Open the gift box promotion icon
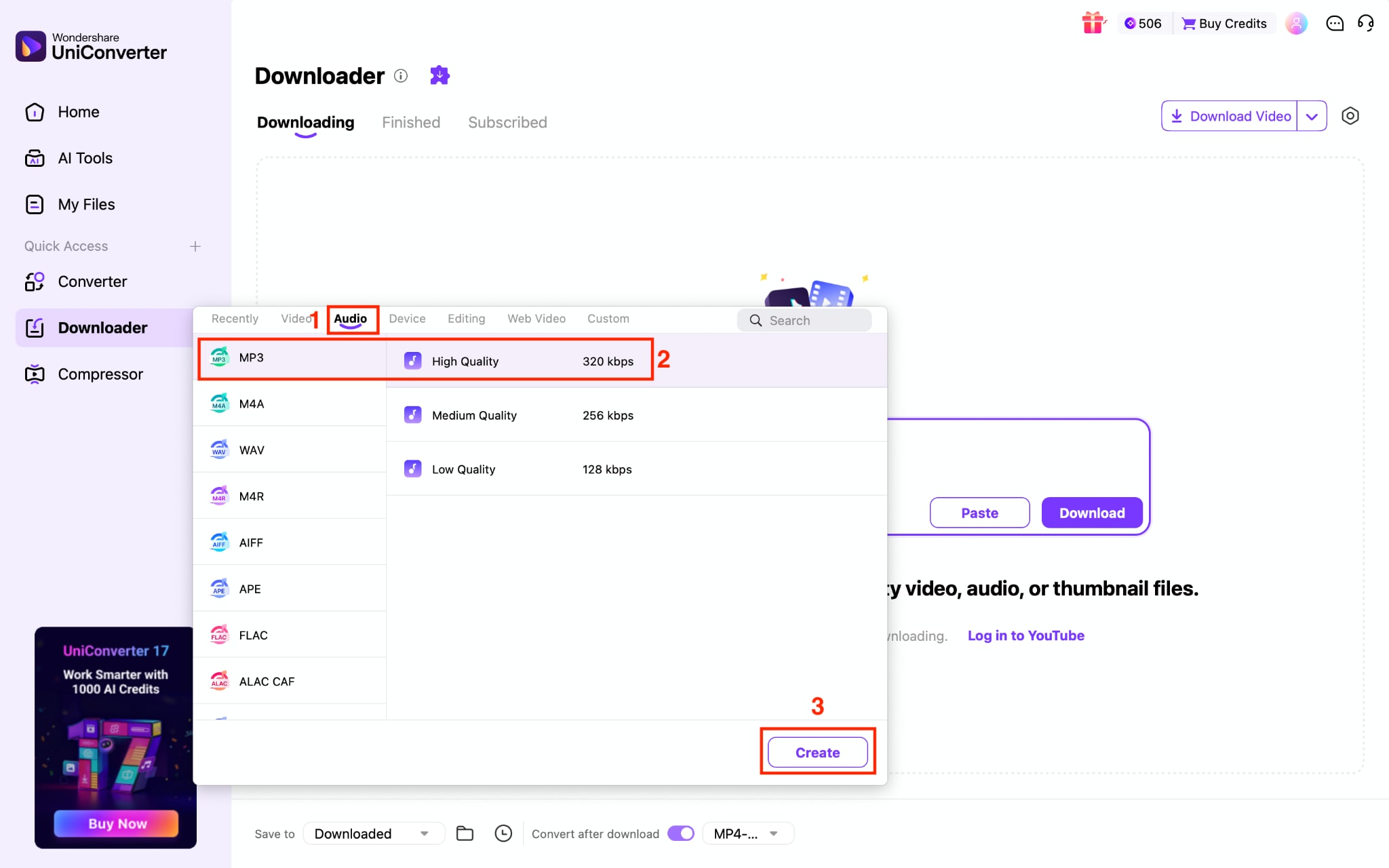 point(1093,23)
